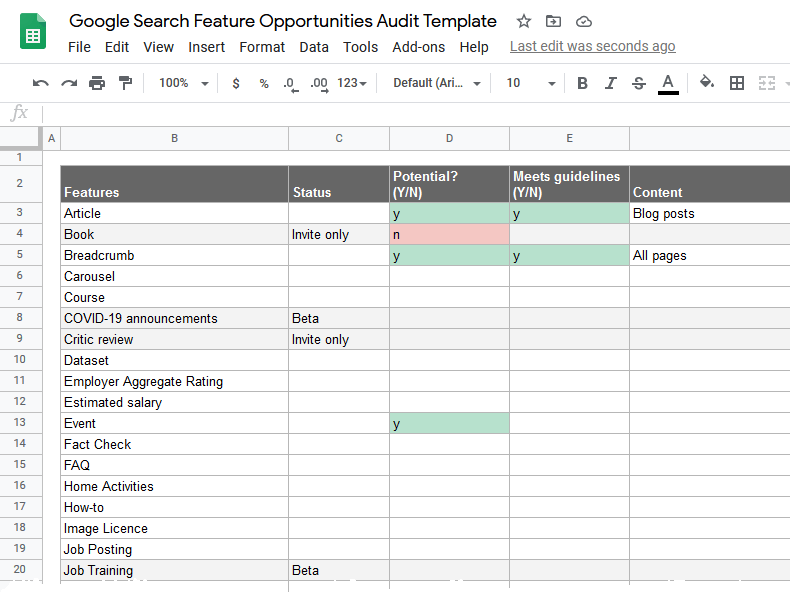Image resolution: width=790 pixels, height=605 pixels.
Task: Select green 'y' cell in Event row
Action: point(449,423)
